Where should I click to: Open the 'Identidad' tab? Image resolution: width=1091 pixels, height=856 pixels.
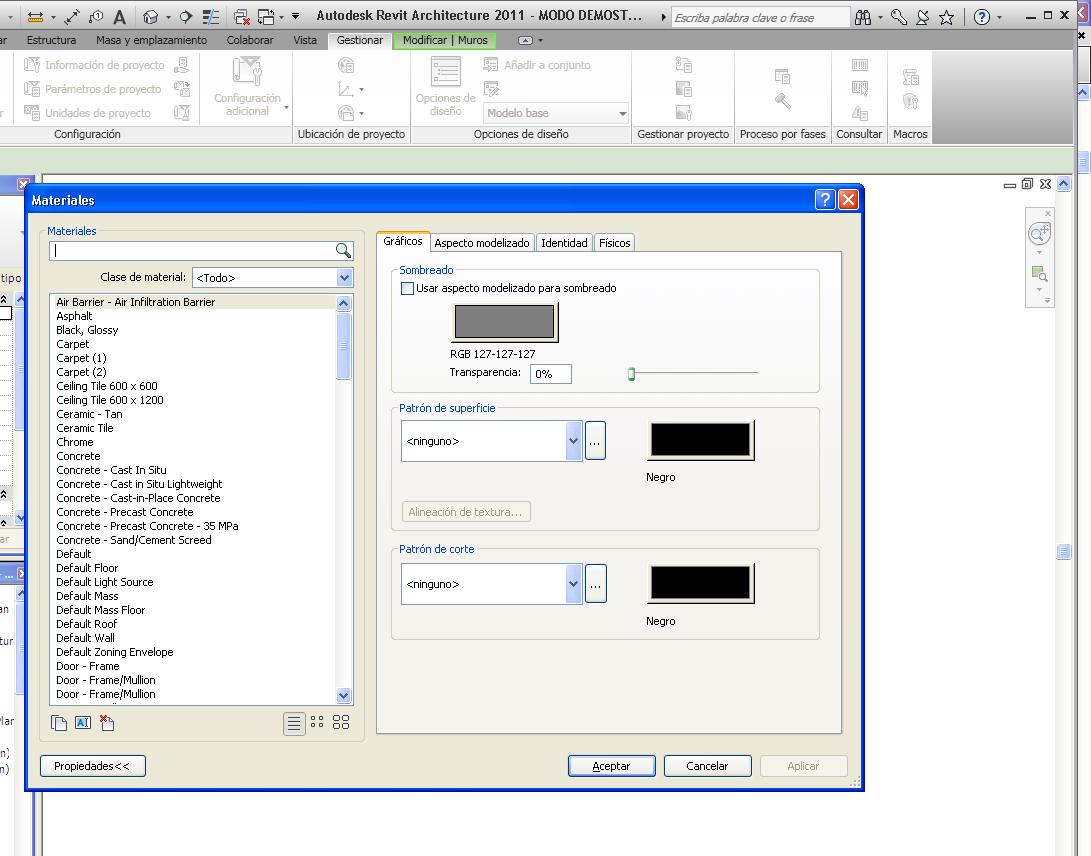click(x=564, y=243)
